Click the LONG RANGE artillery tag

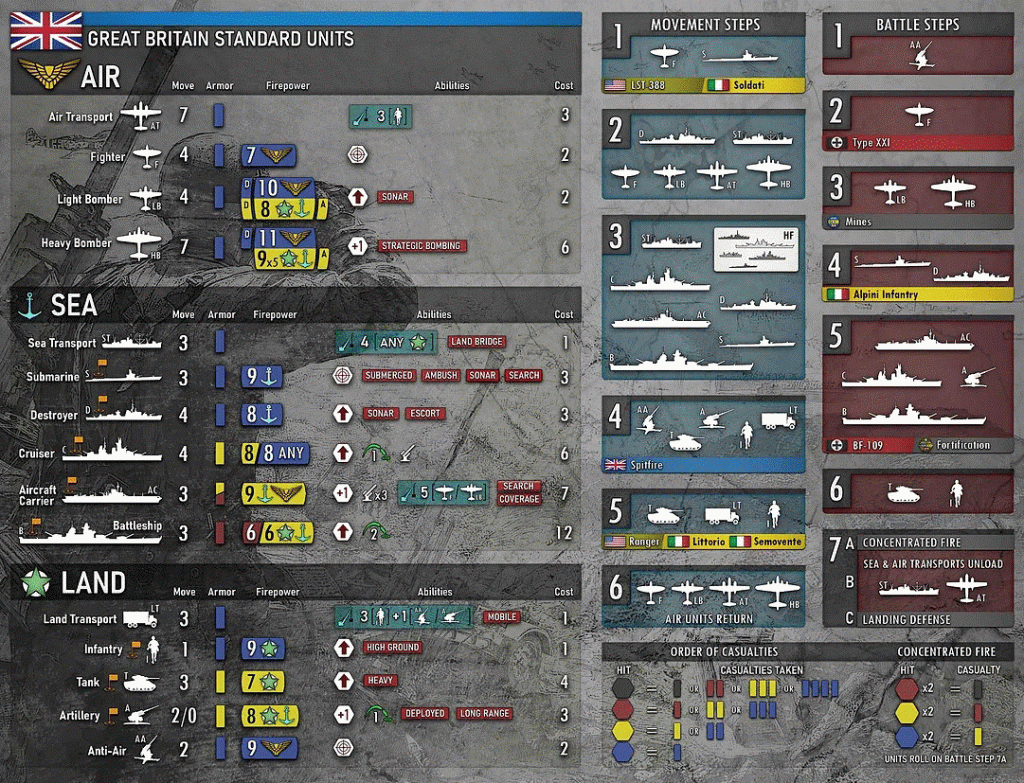pyautogui.click(x=485, y=714)
